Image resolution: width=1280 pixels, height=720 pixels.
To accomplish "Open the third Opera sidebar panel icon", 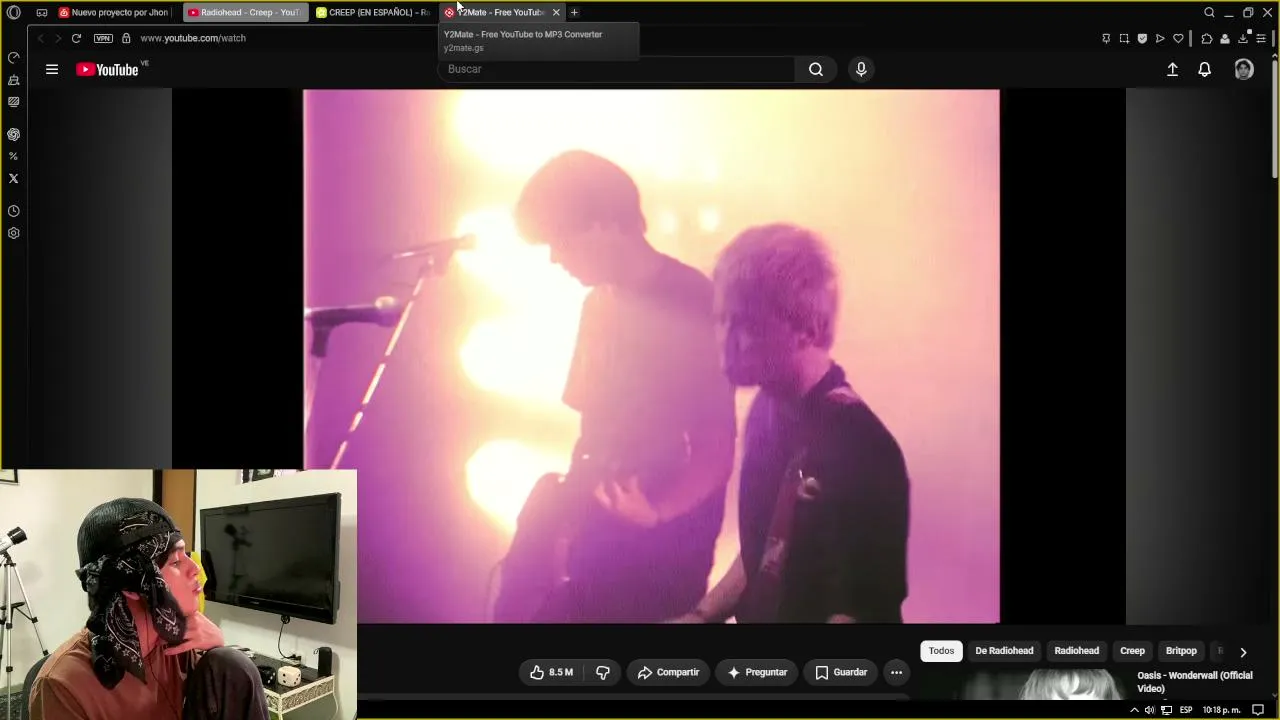I will point(14,102).
